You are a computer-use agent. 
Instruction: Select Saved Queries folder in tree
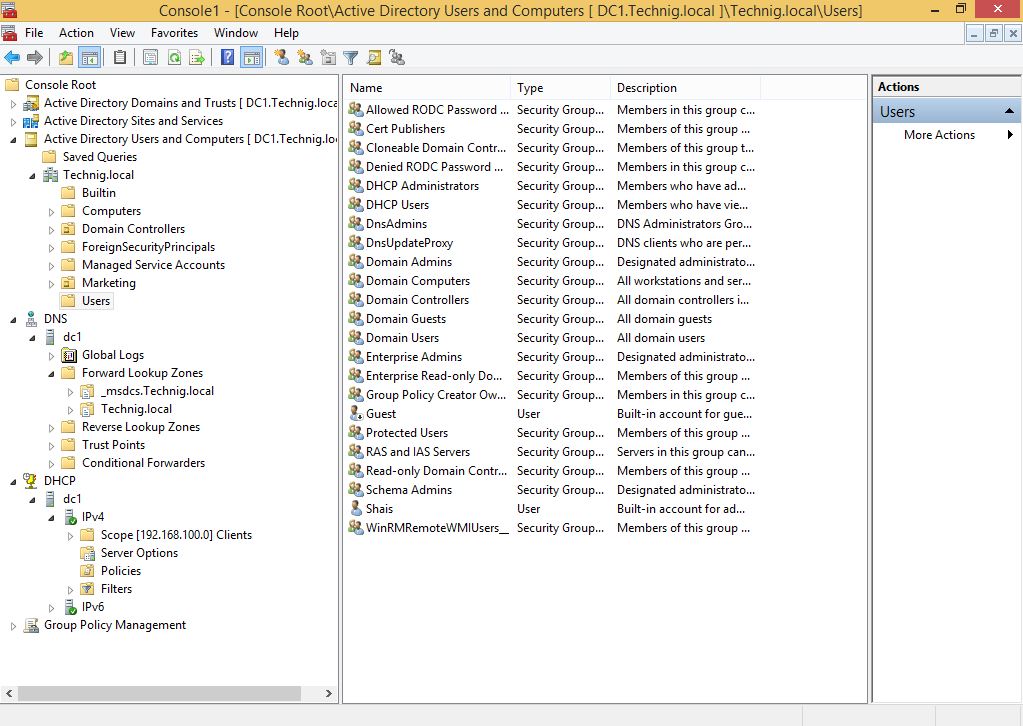point(100,157)
